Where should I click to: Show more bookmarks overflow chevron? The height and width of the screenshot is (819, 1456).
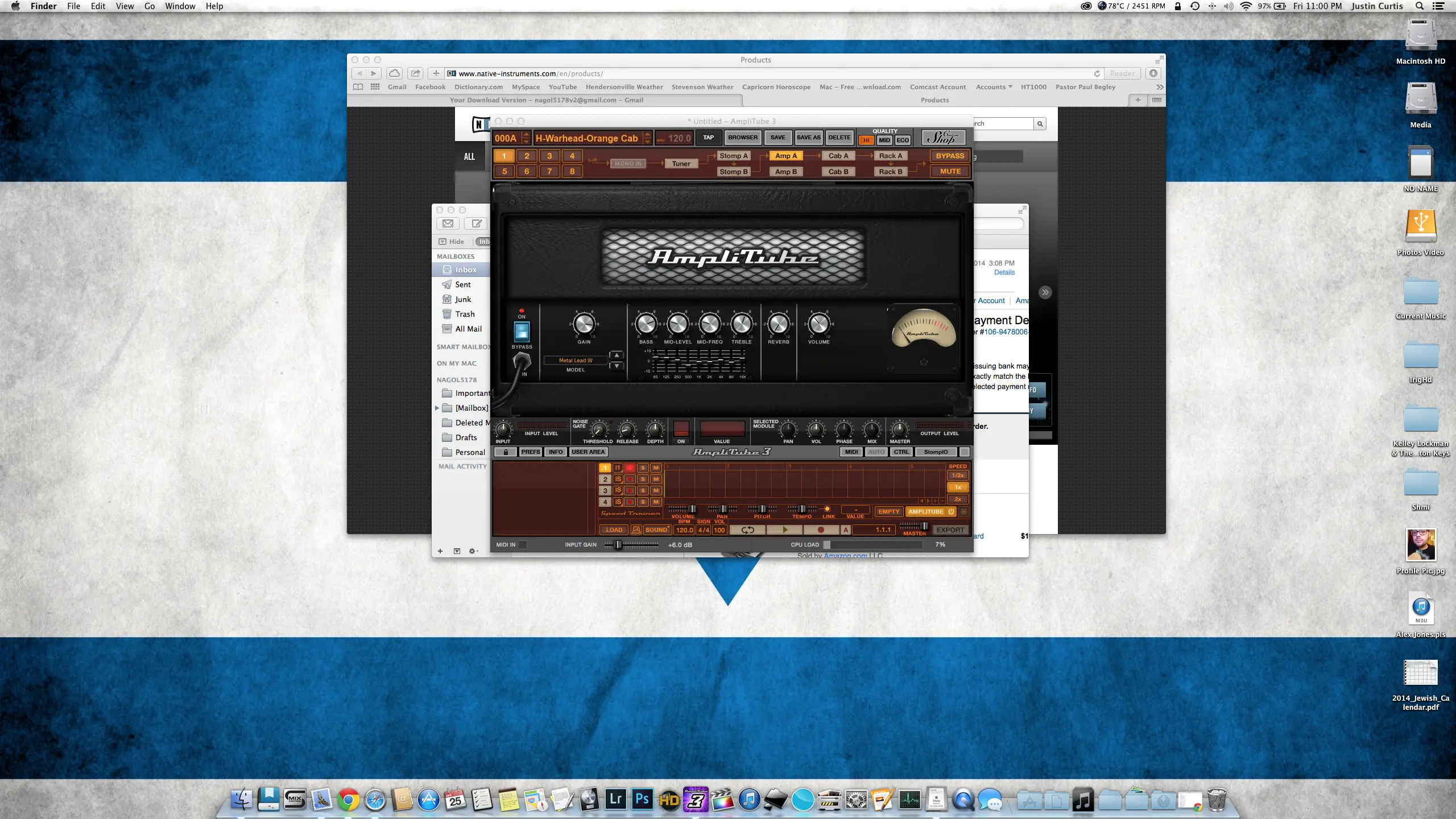click(x=1160, y=87)
